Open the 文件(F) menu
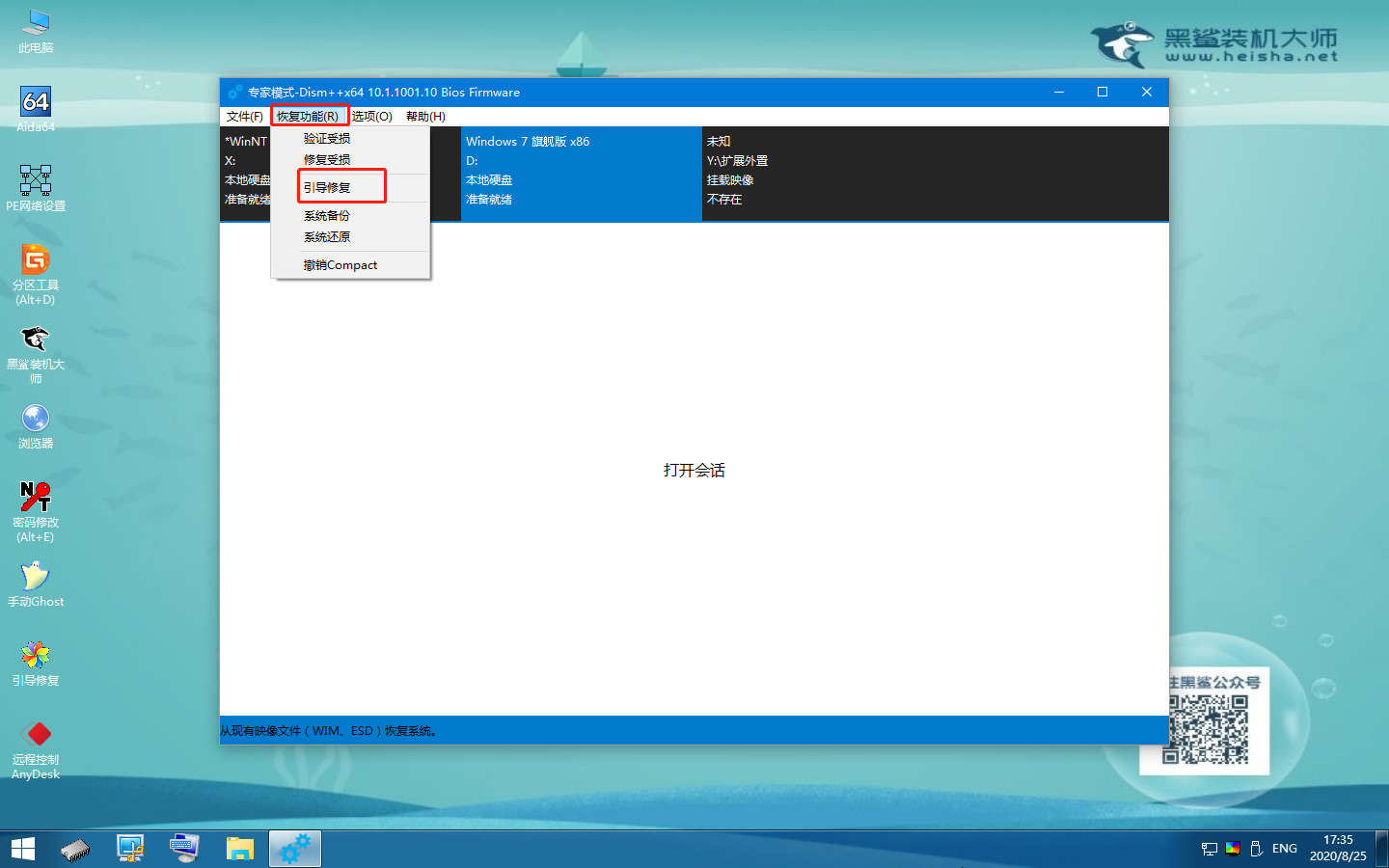 244,117
